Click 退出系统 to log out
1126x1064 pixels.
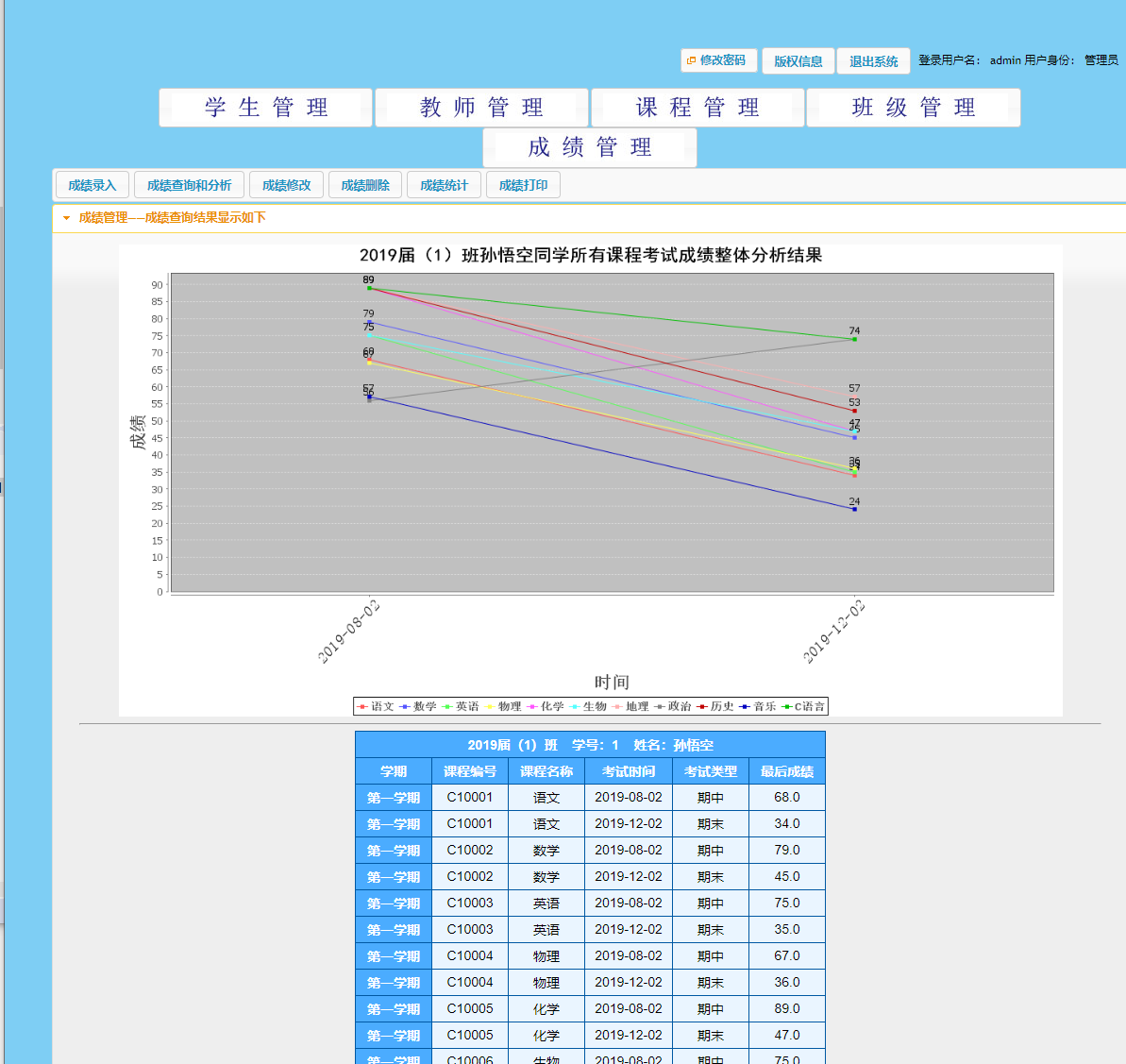pos(873,60)
